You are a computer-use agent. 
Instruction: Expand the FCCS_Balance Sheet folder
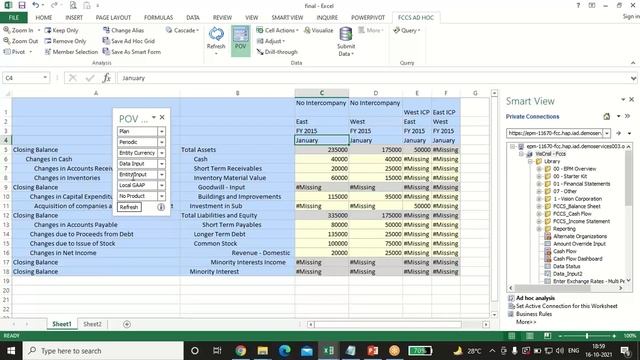(539, 206)
